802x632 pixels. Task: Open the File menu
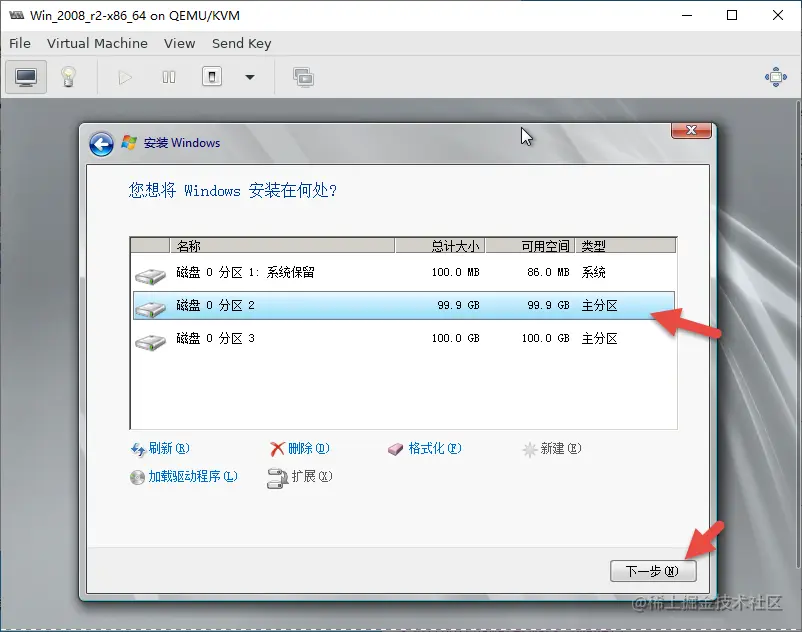click(x=20, y=43)
